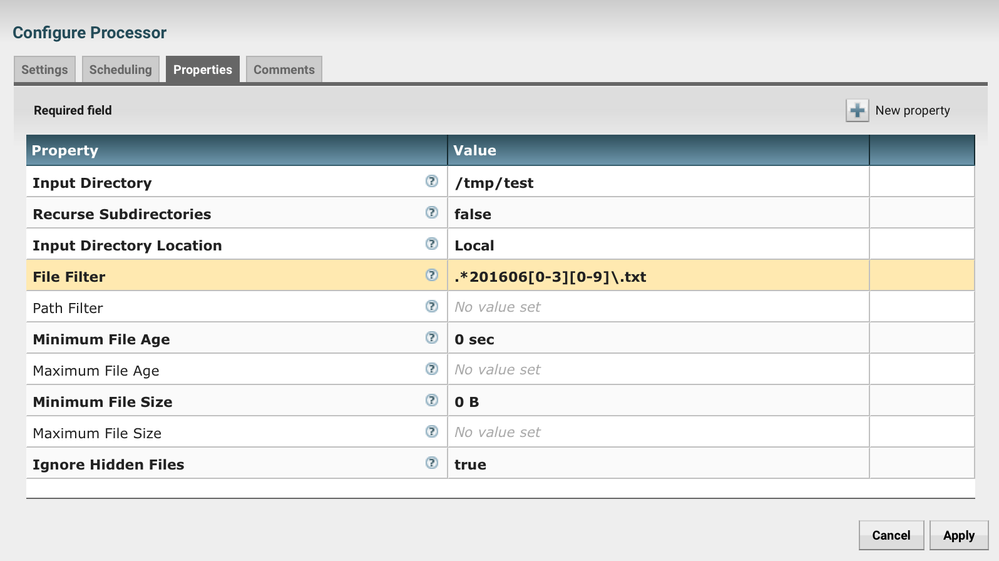Select the Maximum File Age property name
This screenshot has height=561, width=999.
[x=96, y=370]
